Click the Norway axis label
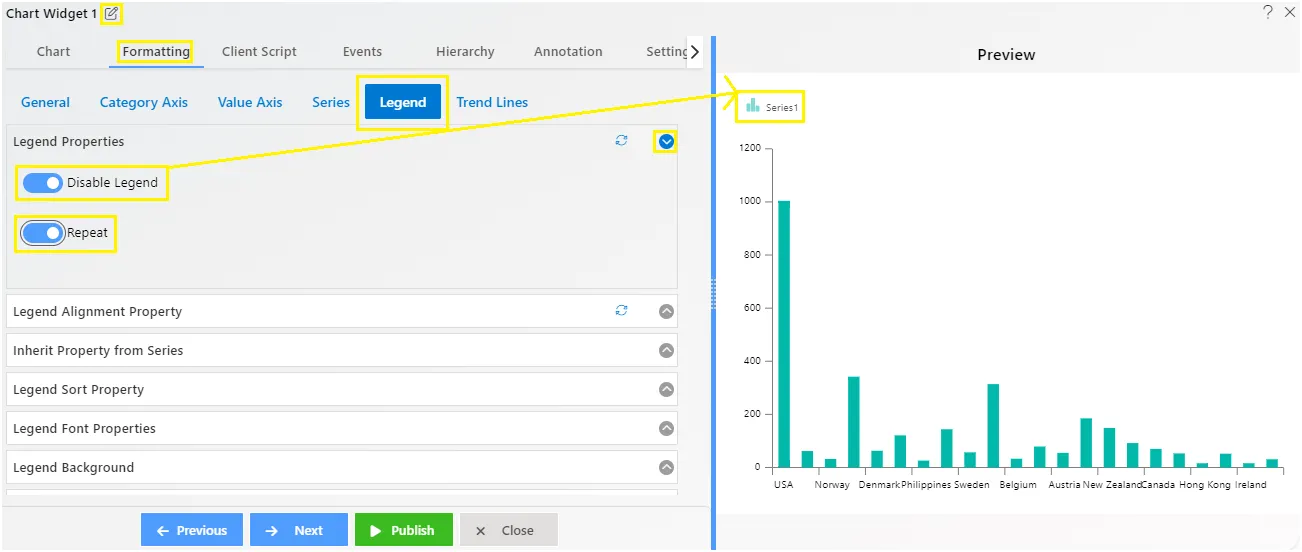Viewport: 1302px width, 552px height. (x=832, y=485)
